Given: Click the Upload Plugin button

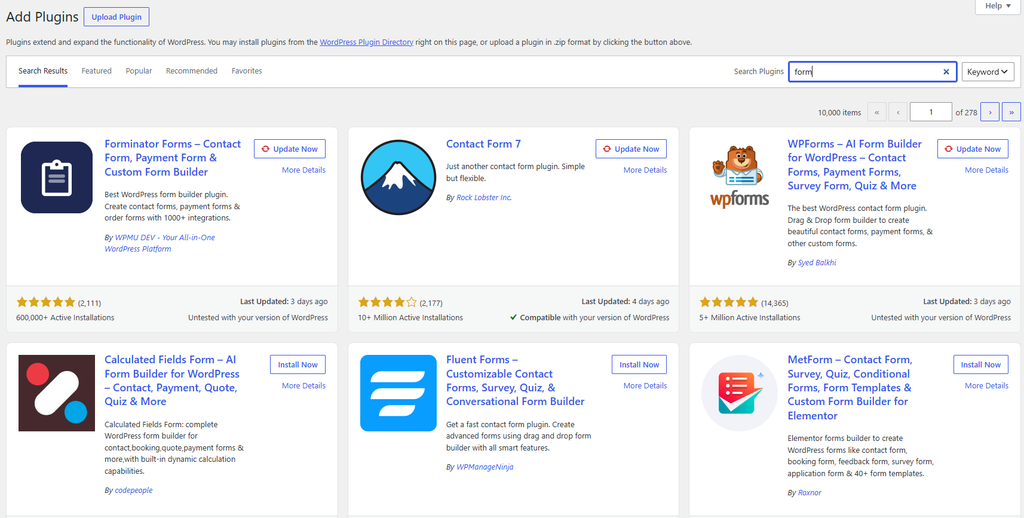Looking at the screenshot, I should 117,17.
